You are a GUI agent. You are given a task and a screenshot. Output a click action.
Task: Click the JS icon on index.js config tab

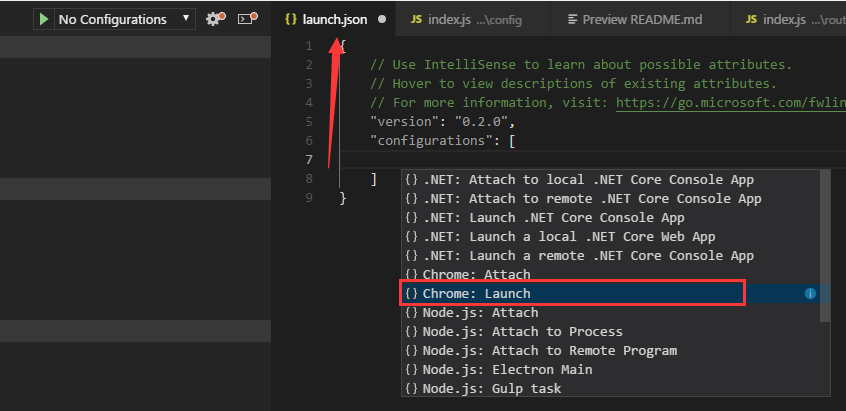coord(416,19)
